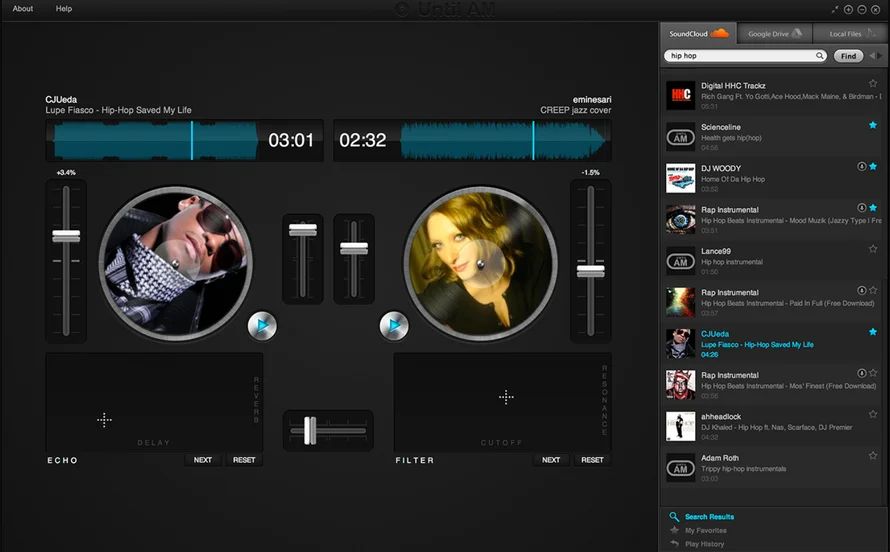This screenshot has height=552, width=890.
Task: Unfavorite the Scienceline track star
Action: coord(873,125)
